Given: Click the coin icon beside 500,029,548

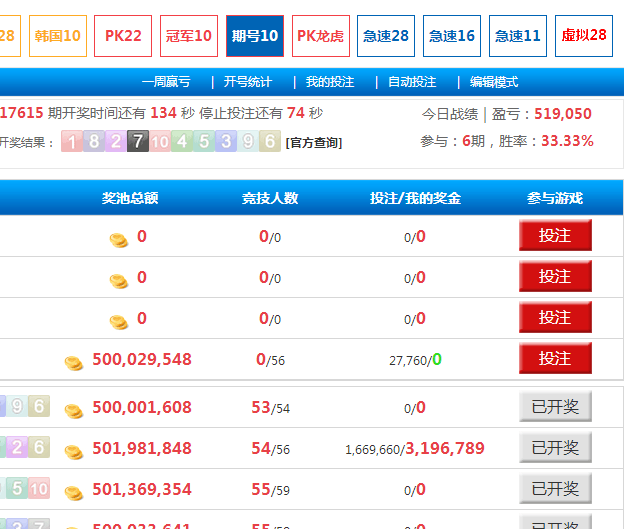Looking at the screenshot, I should 74,363.
